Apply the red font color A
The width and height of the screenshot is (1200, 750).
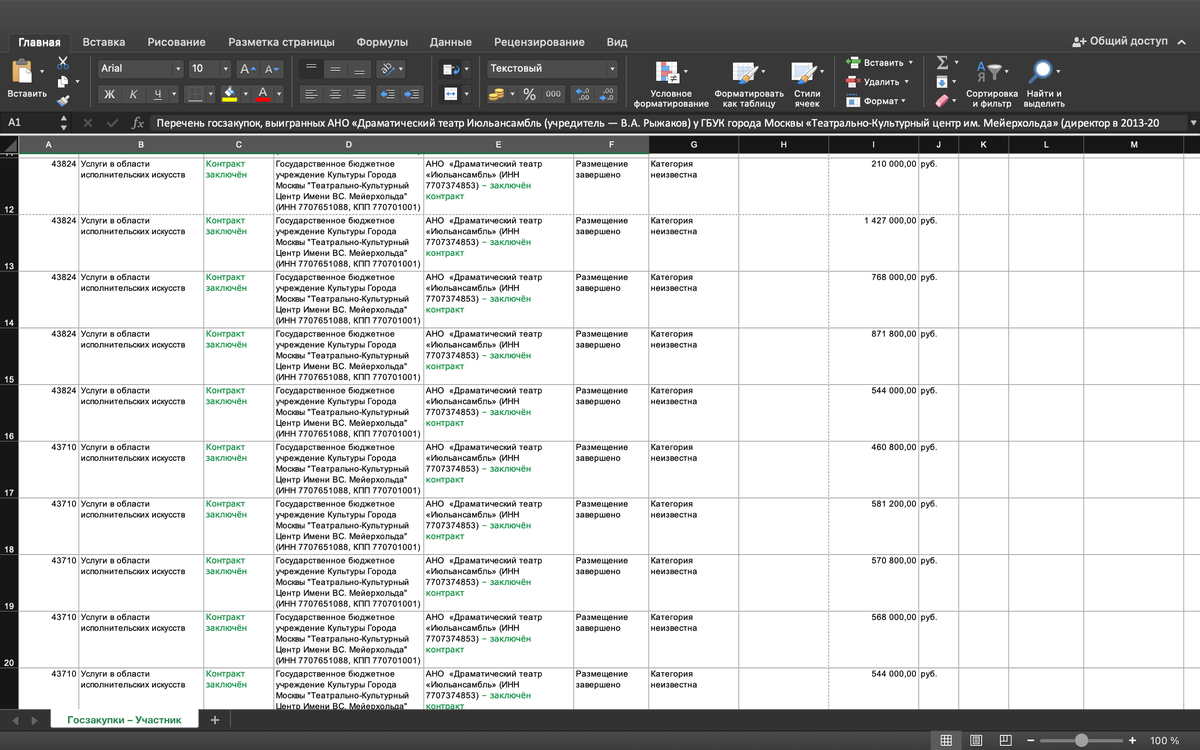click(263, 94)
